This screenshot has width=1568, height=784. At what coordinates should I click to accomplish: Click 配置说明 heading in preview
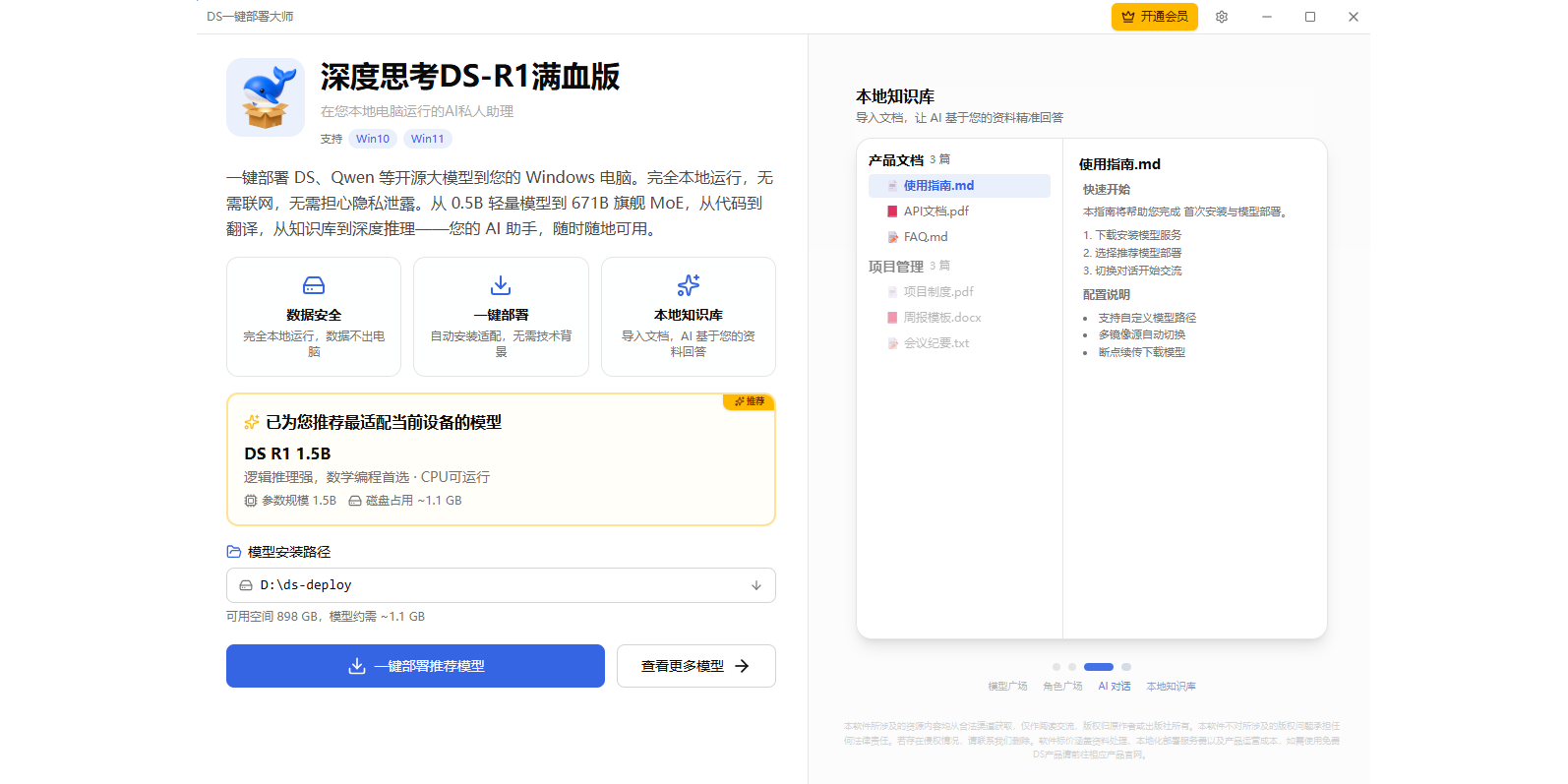1107,294
